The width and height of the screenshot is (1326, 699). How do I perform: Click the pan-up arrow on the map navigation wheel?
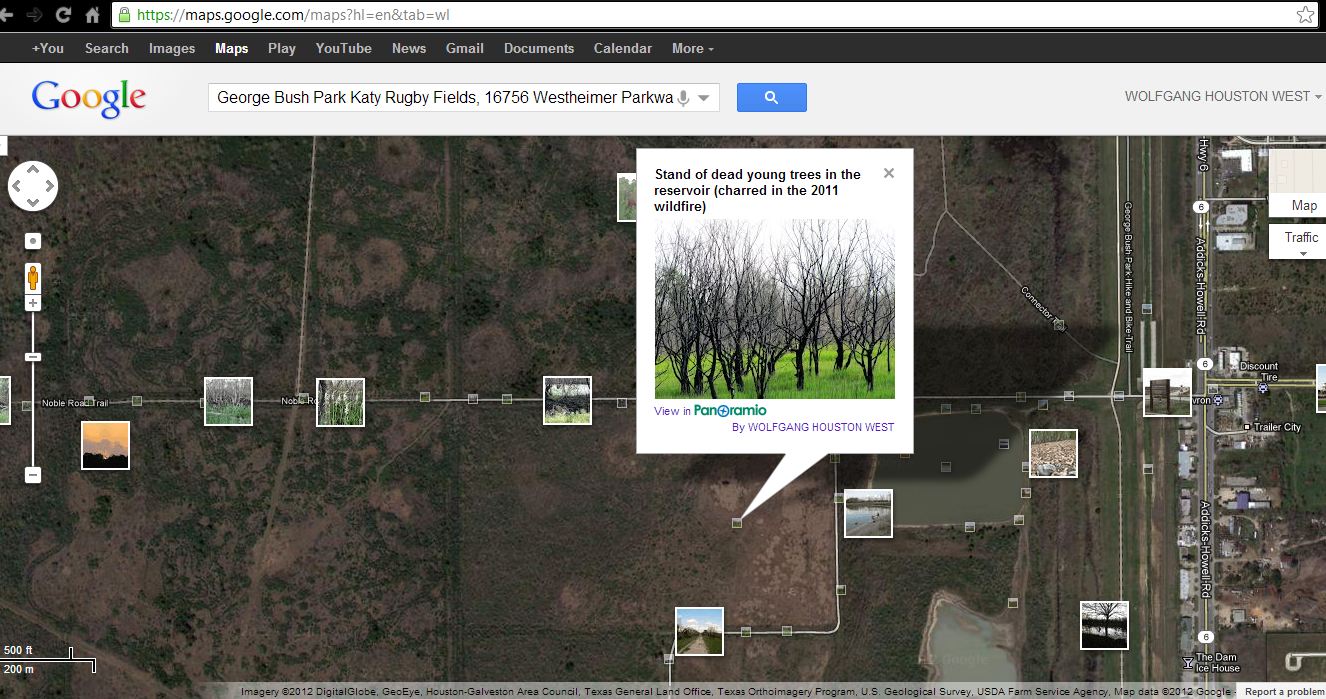[x=33, y=167]
